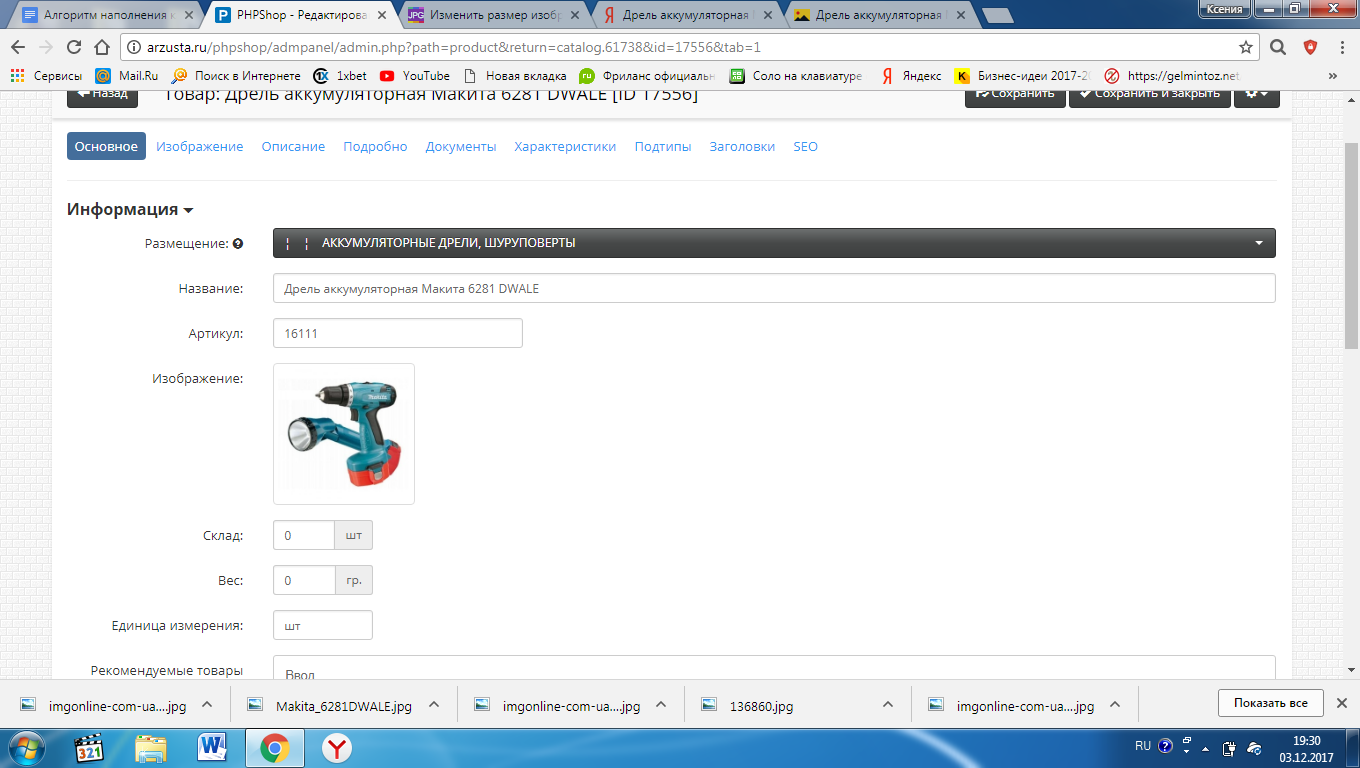Open options for Makita_6281DWALE.jpg download
Screen dimensions: 1360x768
pyautogui.click(x=434, y=704)
